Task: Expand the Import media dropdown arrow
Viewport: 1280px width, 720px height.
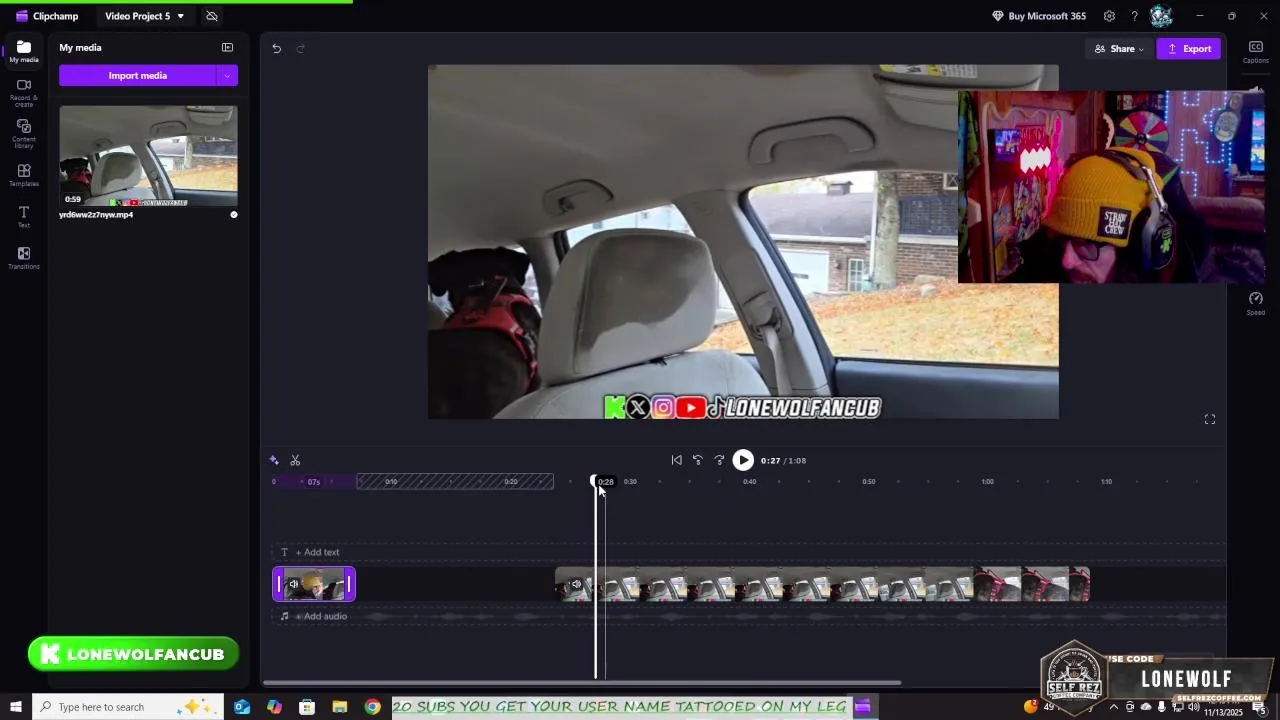Action: pos(227,76)
